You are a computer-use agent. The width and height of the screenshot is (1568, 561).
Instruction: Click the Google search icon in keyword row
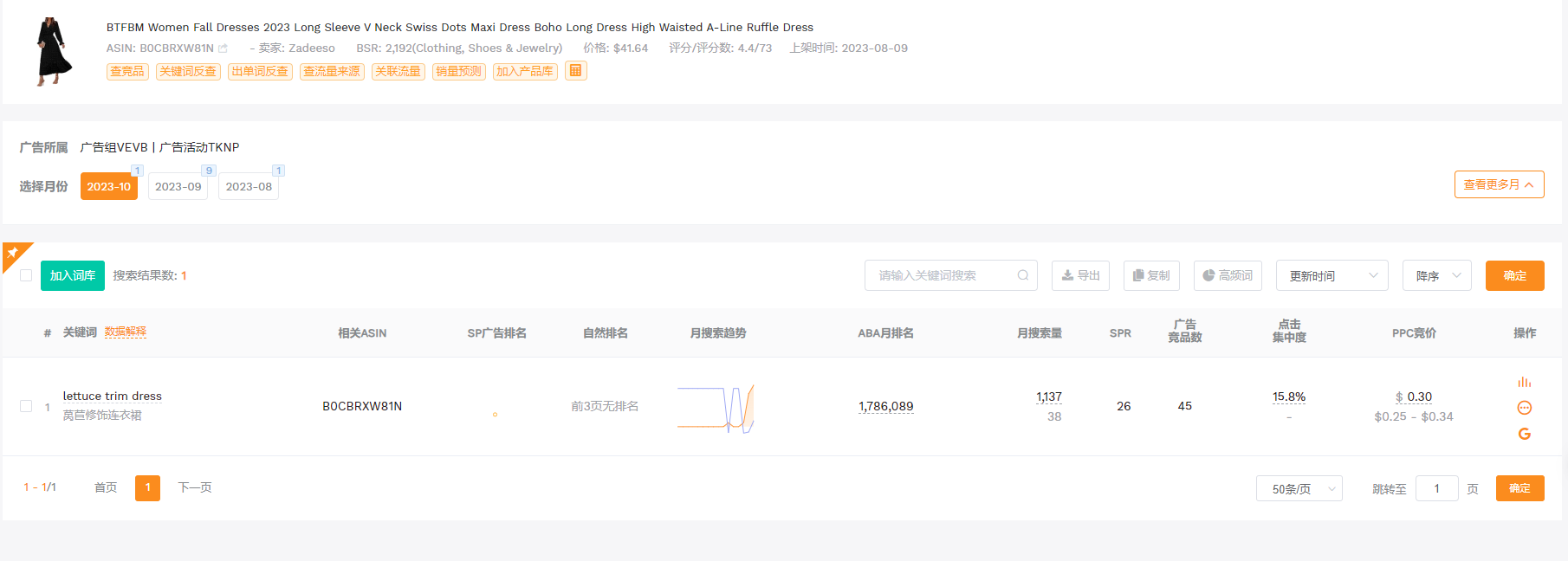pyautogui.click(x=1524, y=434)
